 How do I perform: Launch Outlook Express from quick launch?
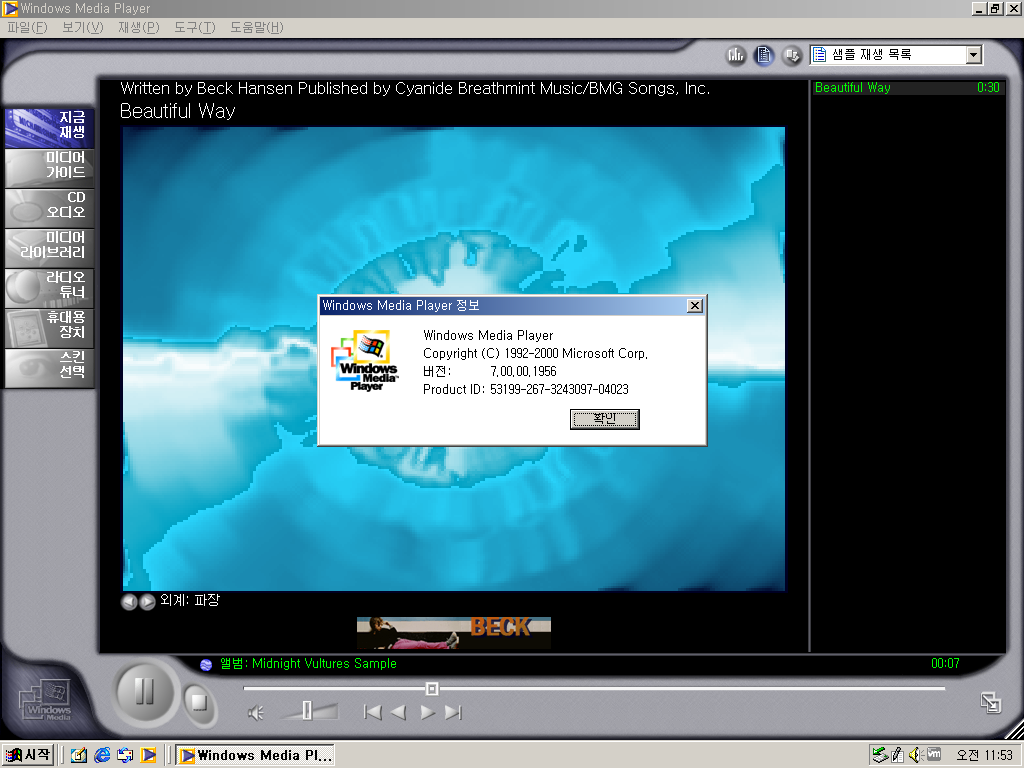tap(125, 756)
